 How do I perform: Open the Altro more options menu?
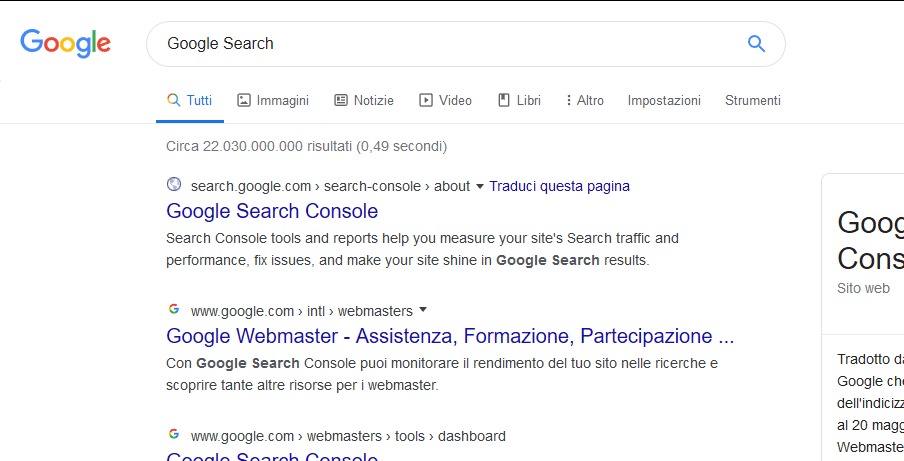tap(585, 100)
